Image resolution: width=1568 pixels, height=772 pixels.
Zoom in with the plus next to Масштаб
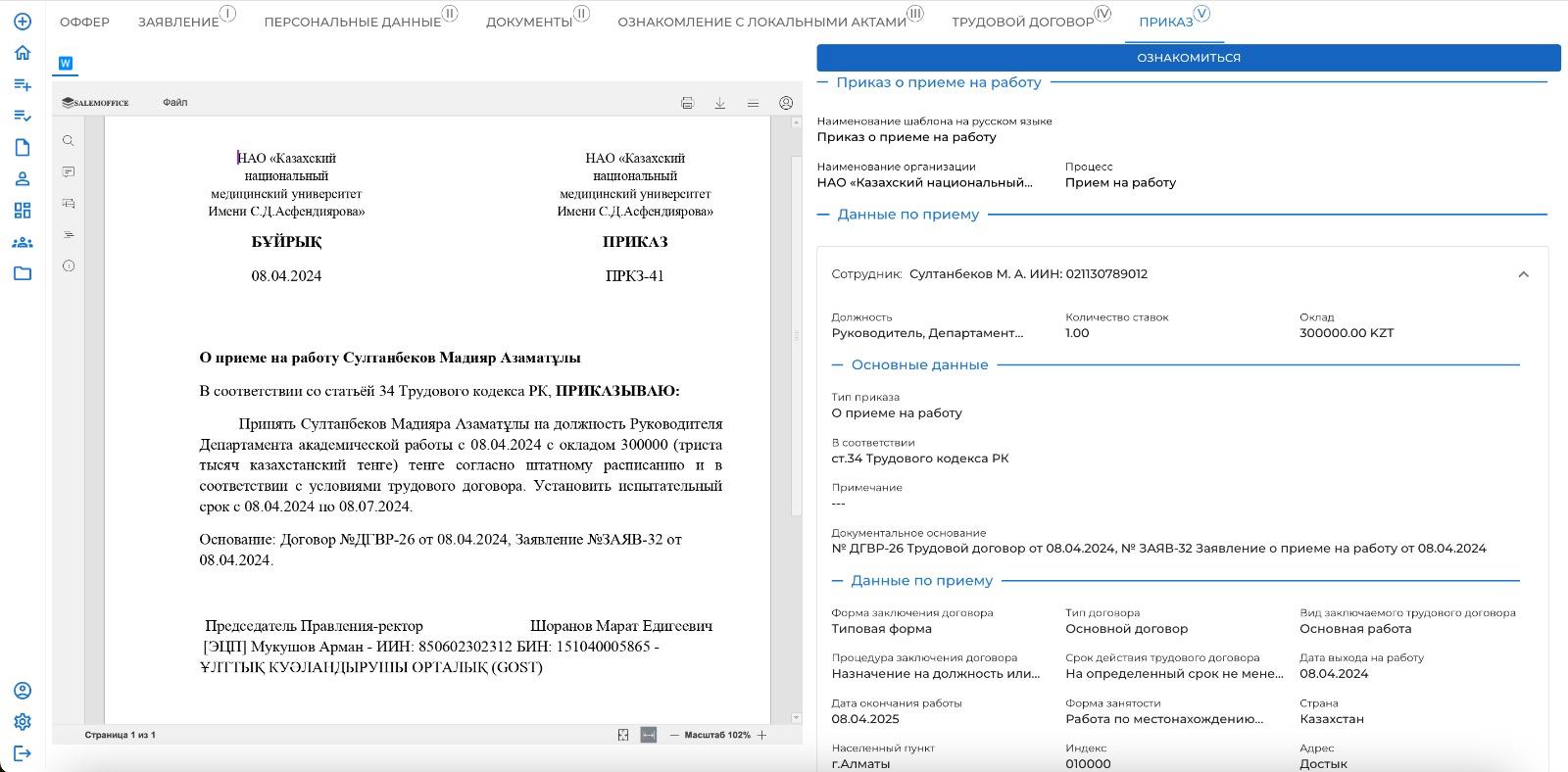(762, 735)
